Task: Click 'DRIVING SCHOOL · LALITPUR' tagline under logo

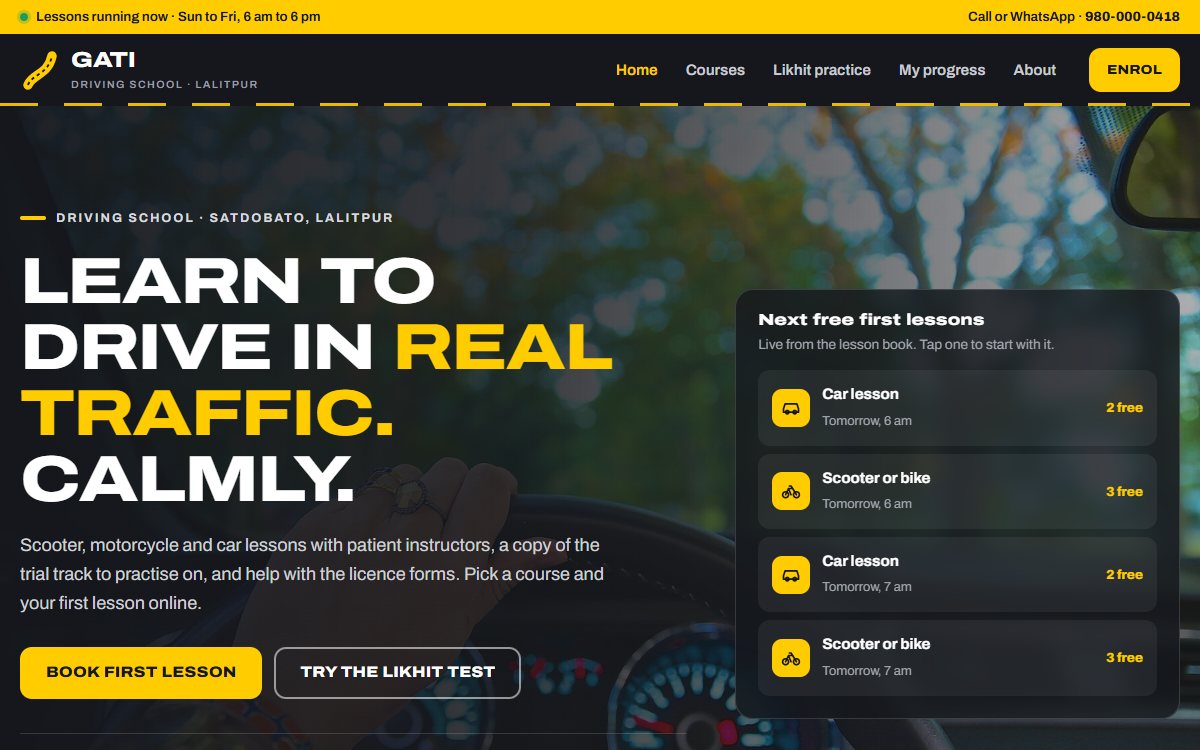Action: pyautogui.click(x=164, y=85)
